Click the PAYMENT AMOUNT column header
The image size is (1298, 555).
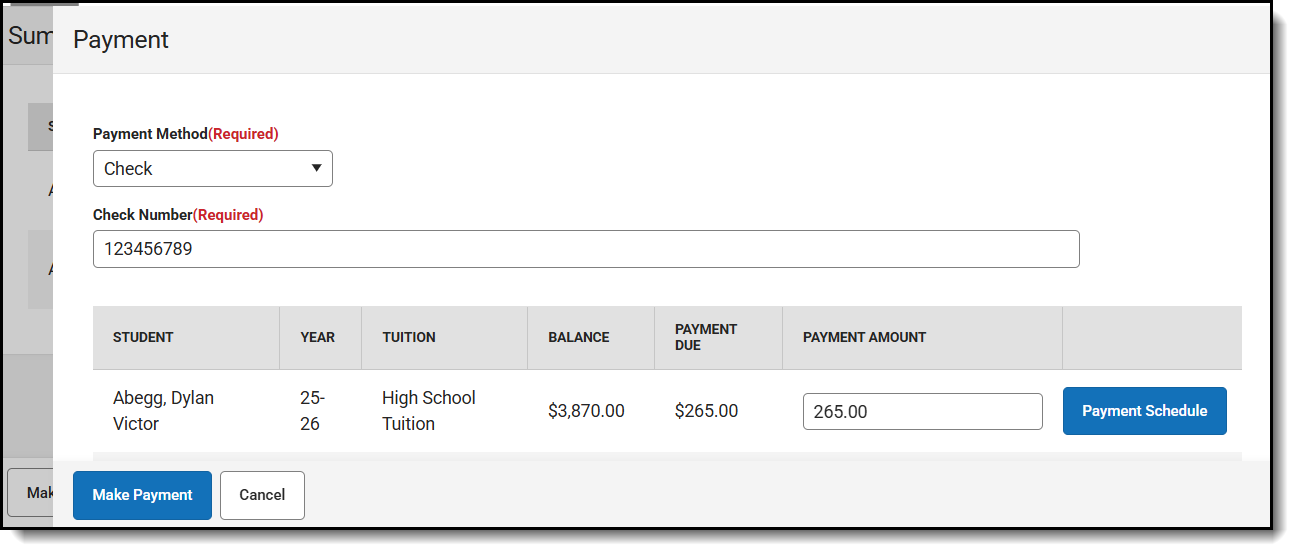[864, 338]
